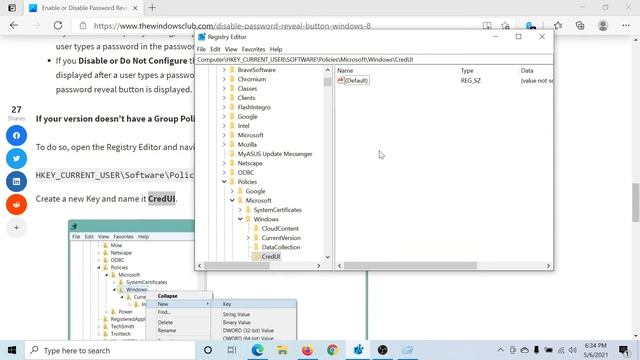Select the FlashIntegro key
Screen dimensions: 640x360
pos(254,107)
